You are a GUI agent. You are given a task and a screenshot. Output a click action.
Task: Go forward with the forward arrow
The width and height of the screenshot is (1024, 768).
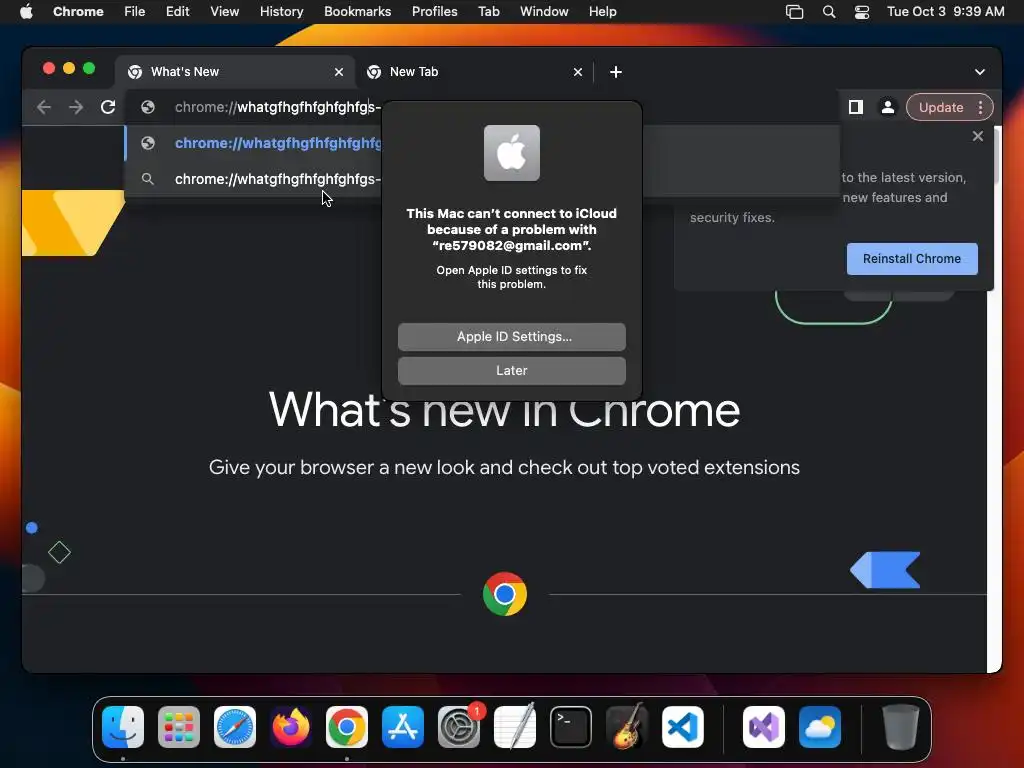76,107
